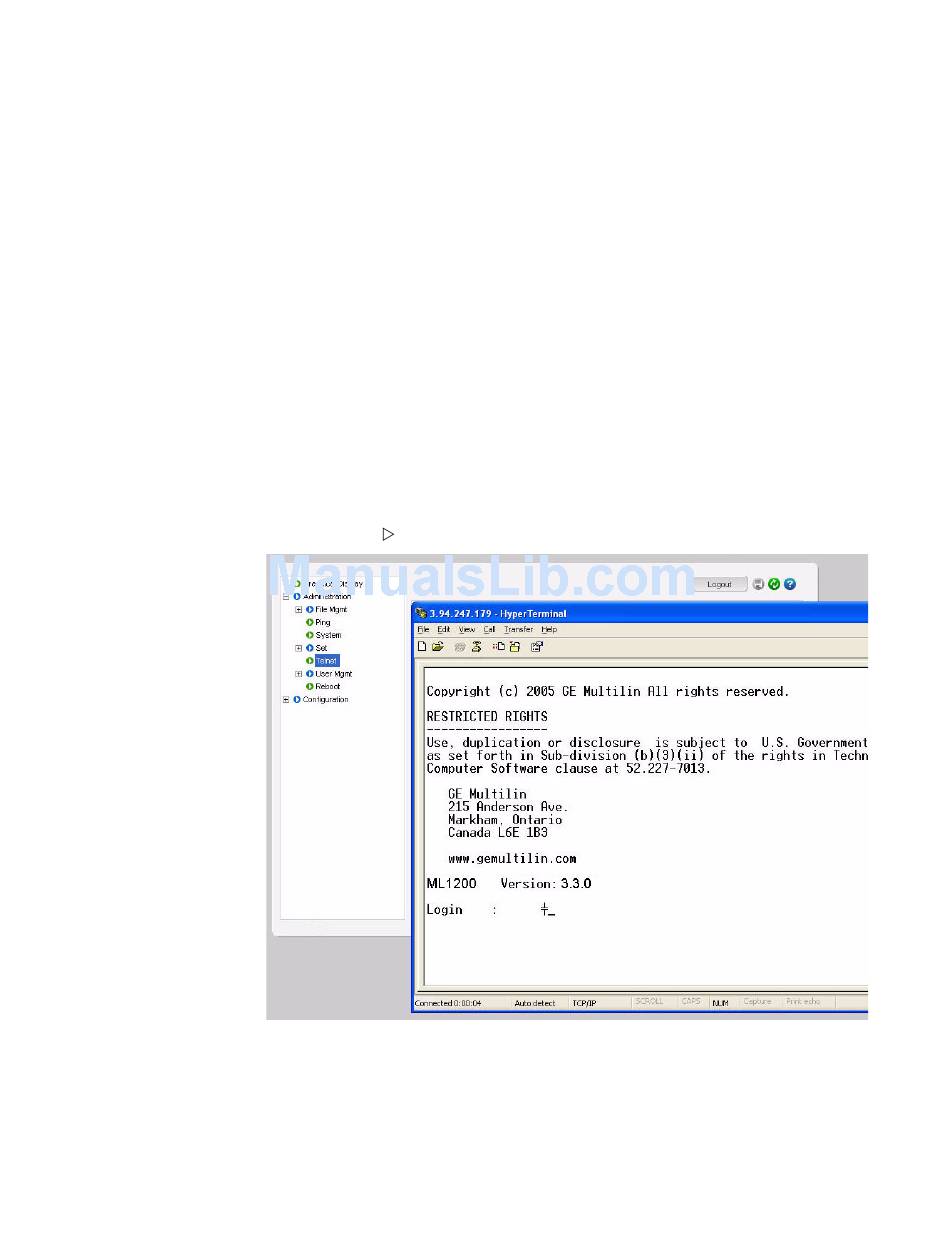The height and width of the screenshot is (1260, 950).
Task: Click the Logout button
Action: pyautogui.click(x=720, y=584)
